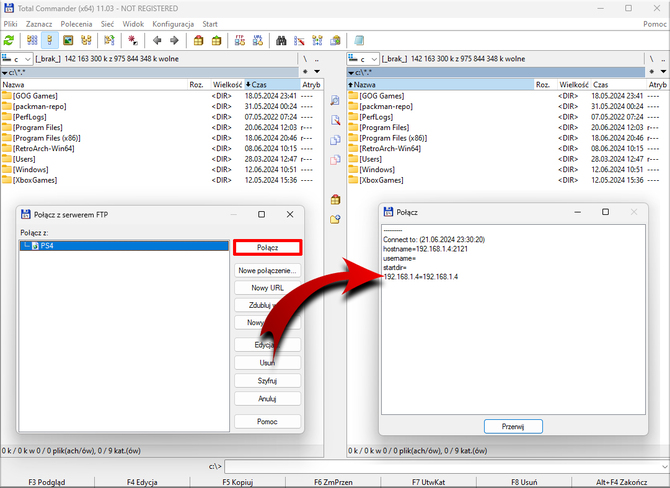The image size is (670, 488).
Task: Click the F5 Kopiuj function button
Action: [x=238, y=482]
